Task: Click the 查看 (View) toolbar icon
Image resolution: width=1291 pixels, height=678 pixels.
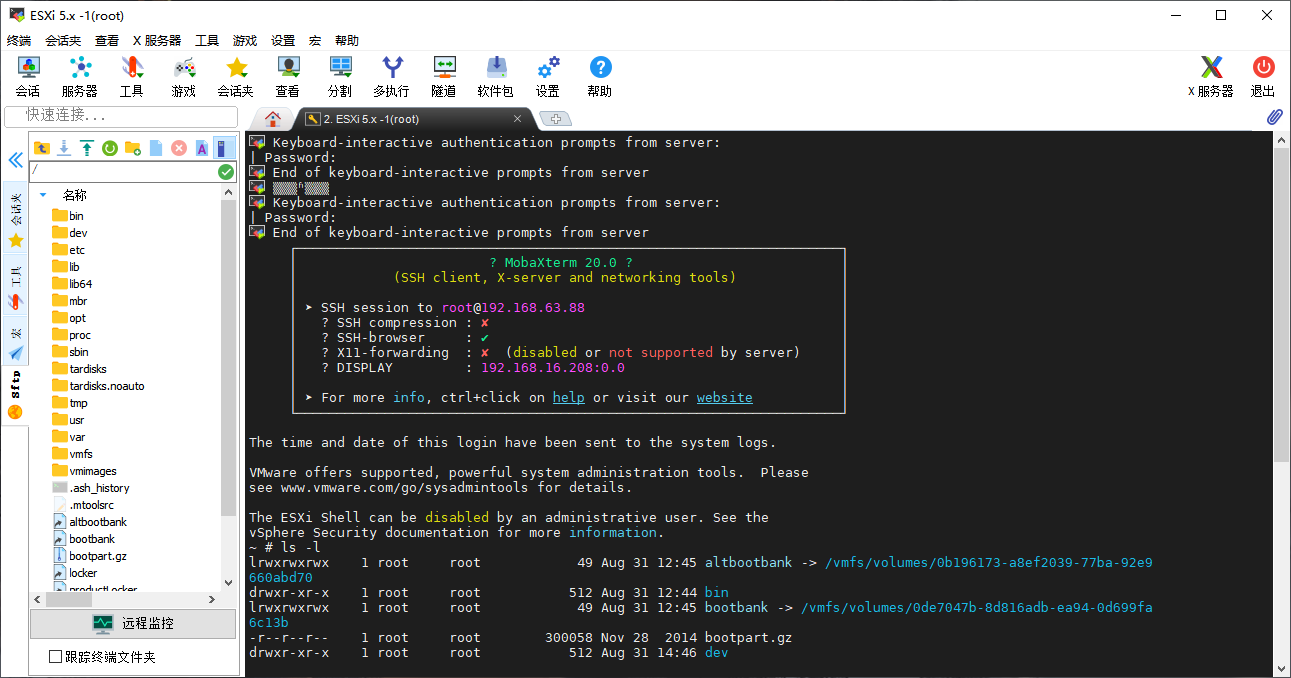Action: [288, 77]
